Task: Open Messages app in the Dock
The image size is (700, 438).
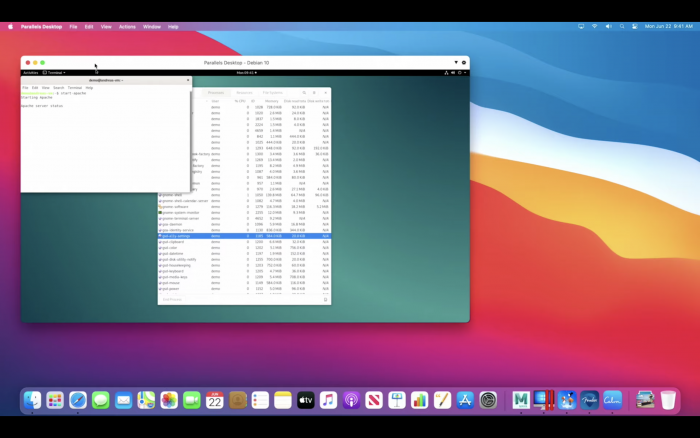Action: 100,400
